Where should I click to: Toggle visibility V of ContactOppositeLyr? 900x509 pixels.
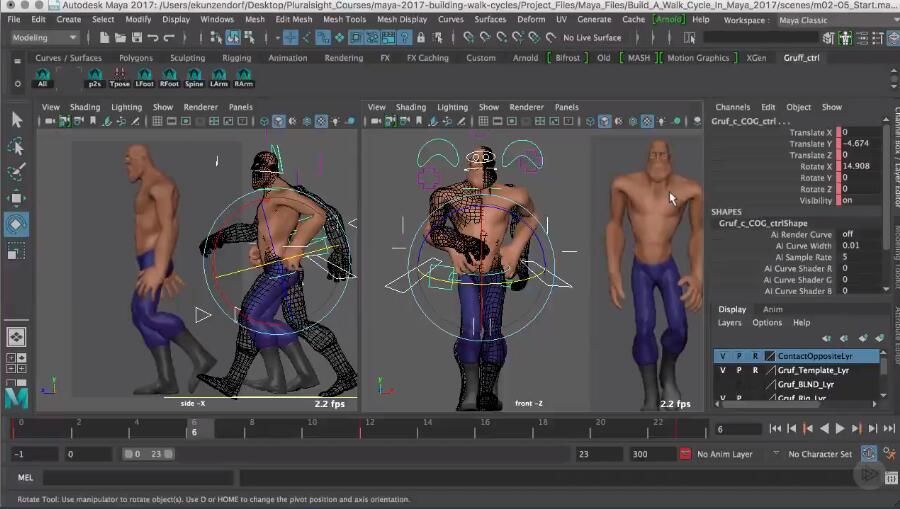pyautogui.click(x=723, y=356)
